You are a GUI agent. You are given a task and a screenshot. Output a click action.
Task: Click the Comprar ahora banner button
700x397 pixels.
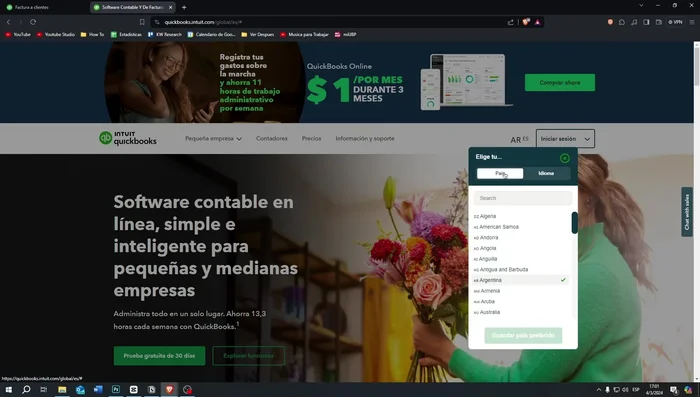pyautogui.click(x=560, y=83)
